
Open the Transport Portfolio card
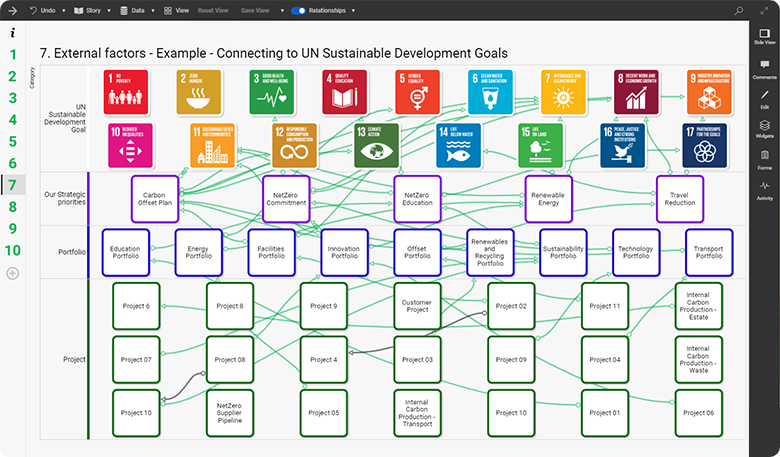[x=709, y=252]
